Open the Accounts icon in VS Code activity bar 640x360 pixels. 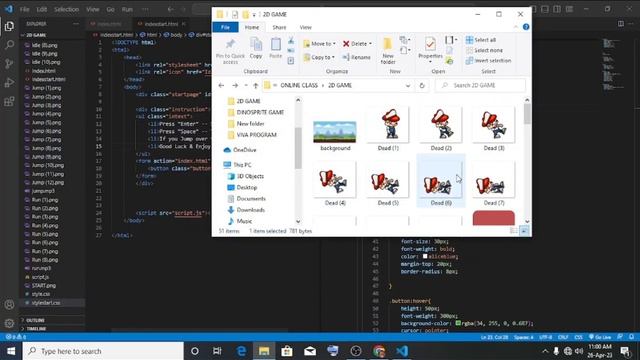9,304
